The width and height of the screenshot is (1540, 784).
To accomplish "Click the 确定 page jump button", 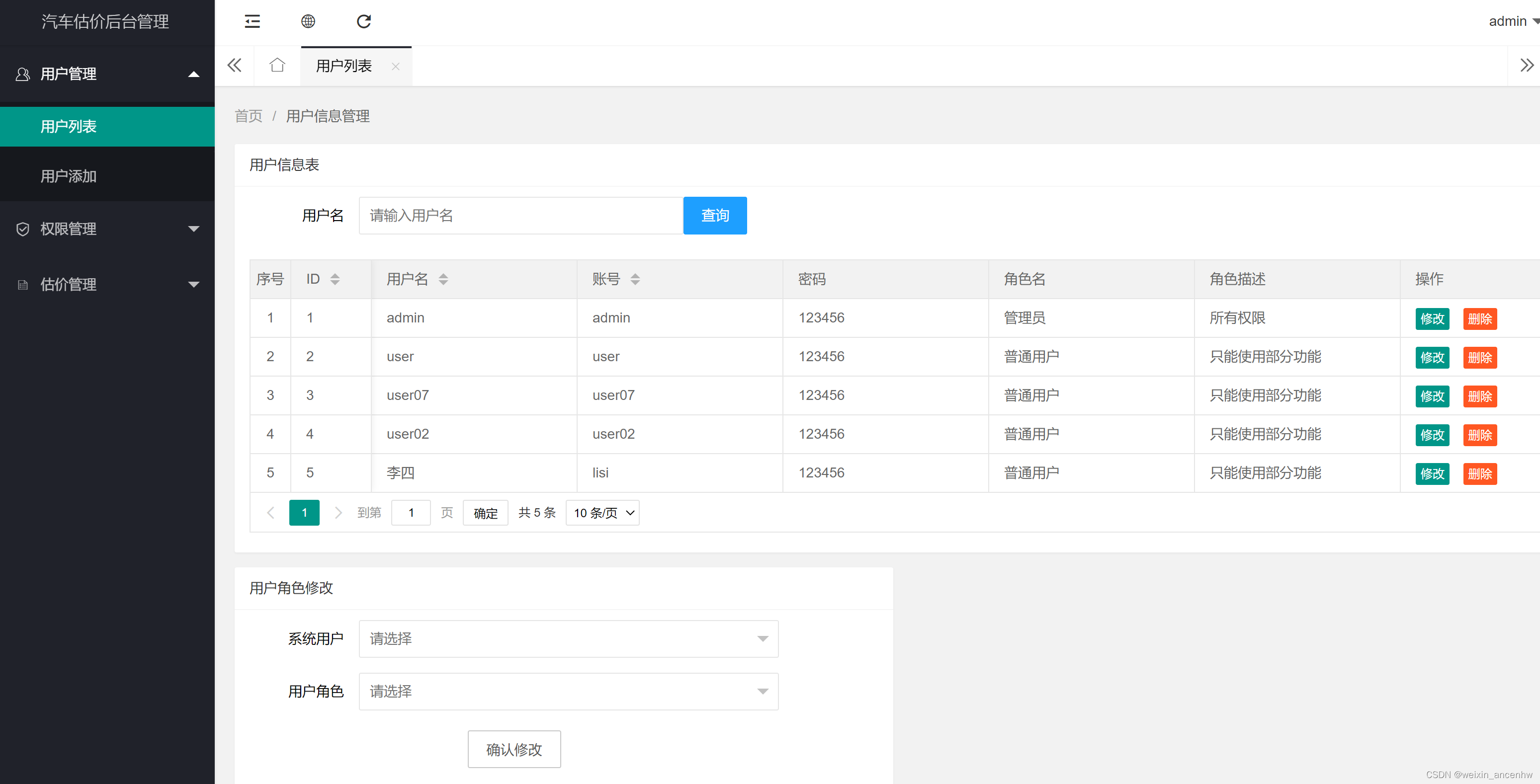I will [x=486, y=513].
